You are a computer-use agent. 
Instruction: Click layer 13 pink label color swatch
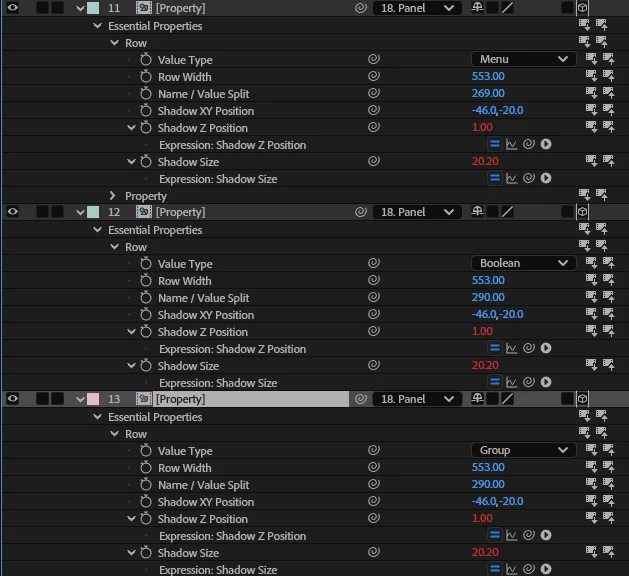93,399
